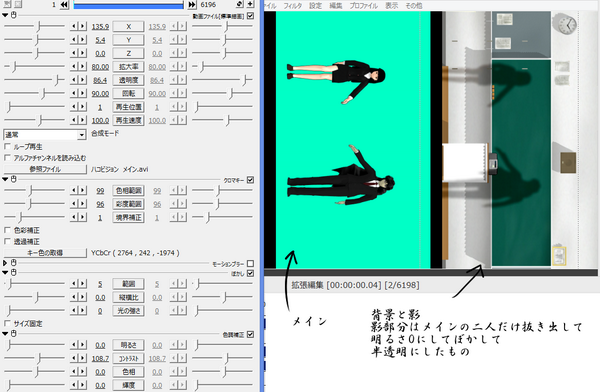
Task: Toggle the クロマキー filter checkbox
Action: pyautogui.click(x=250, y=180)
